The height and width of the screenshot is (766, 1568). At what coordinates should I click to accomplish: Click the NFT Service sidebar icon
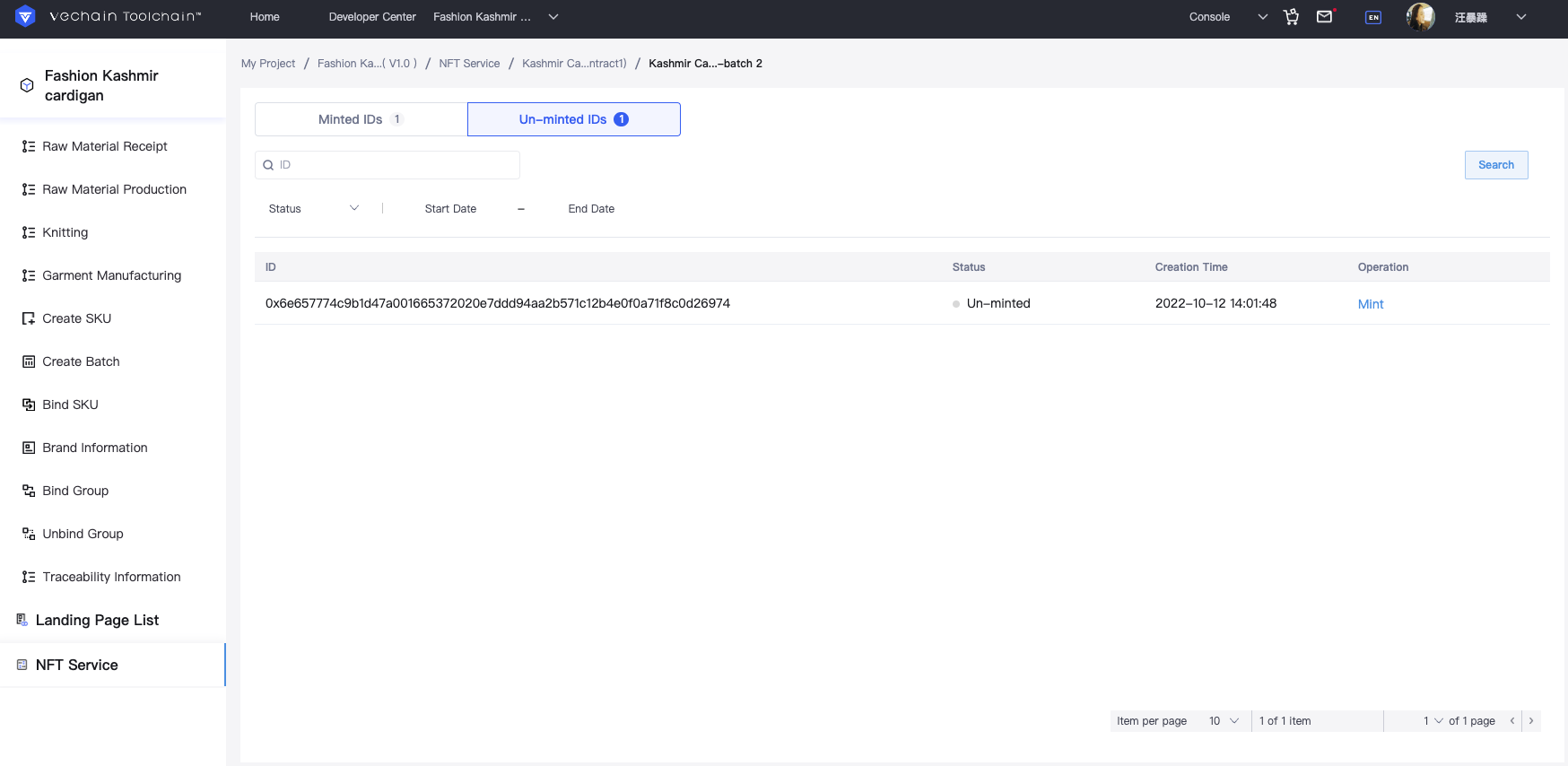click(22, 665)
